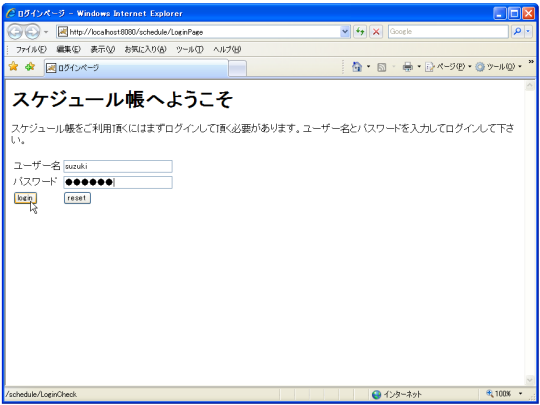The width and height of the screenshot is (540, 405).
Task: Click the vertical scrollbar down arrow
Action: point(530,380)
